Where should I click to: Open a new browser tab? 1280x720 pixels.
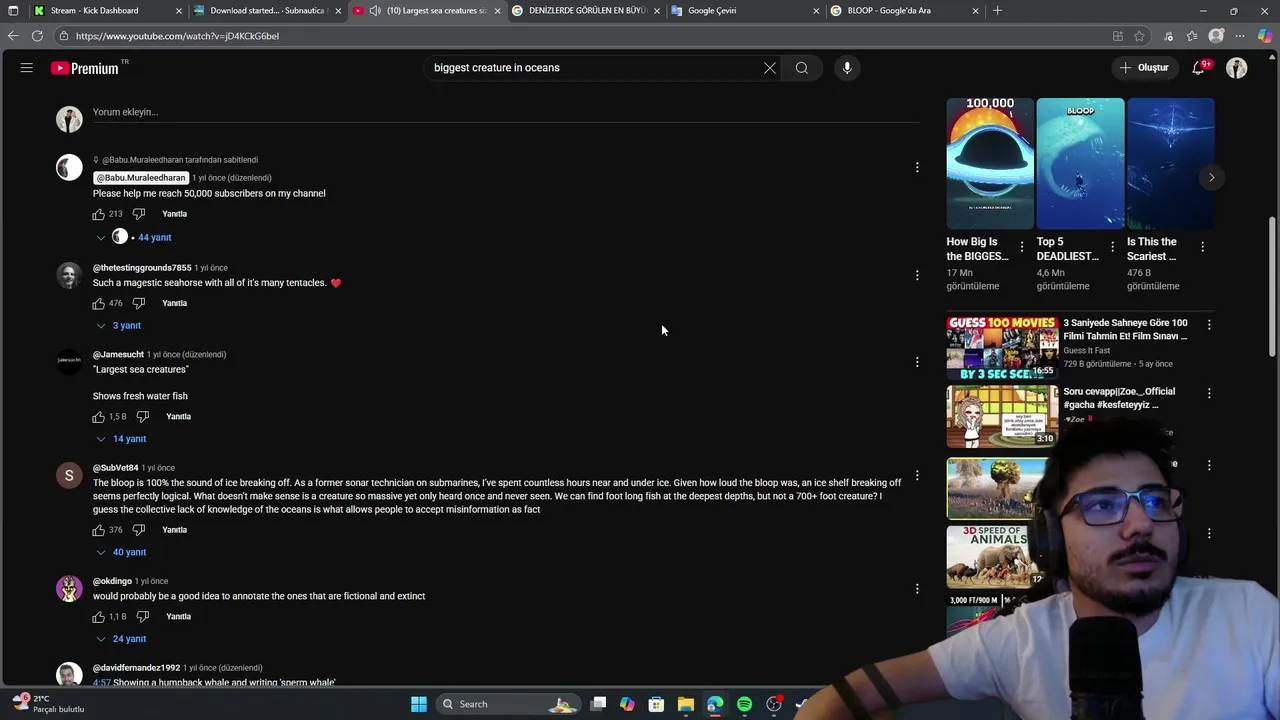[997, 11]
